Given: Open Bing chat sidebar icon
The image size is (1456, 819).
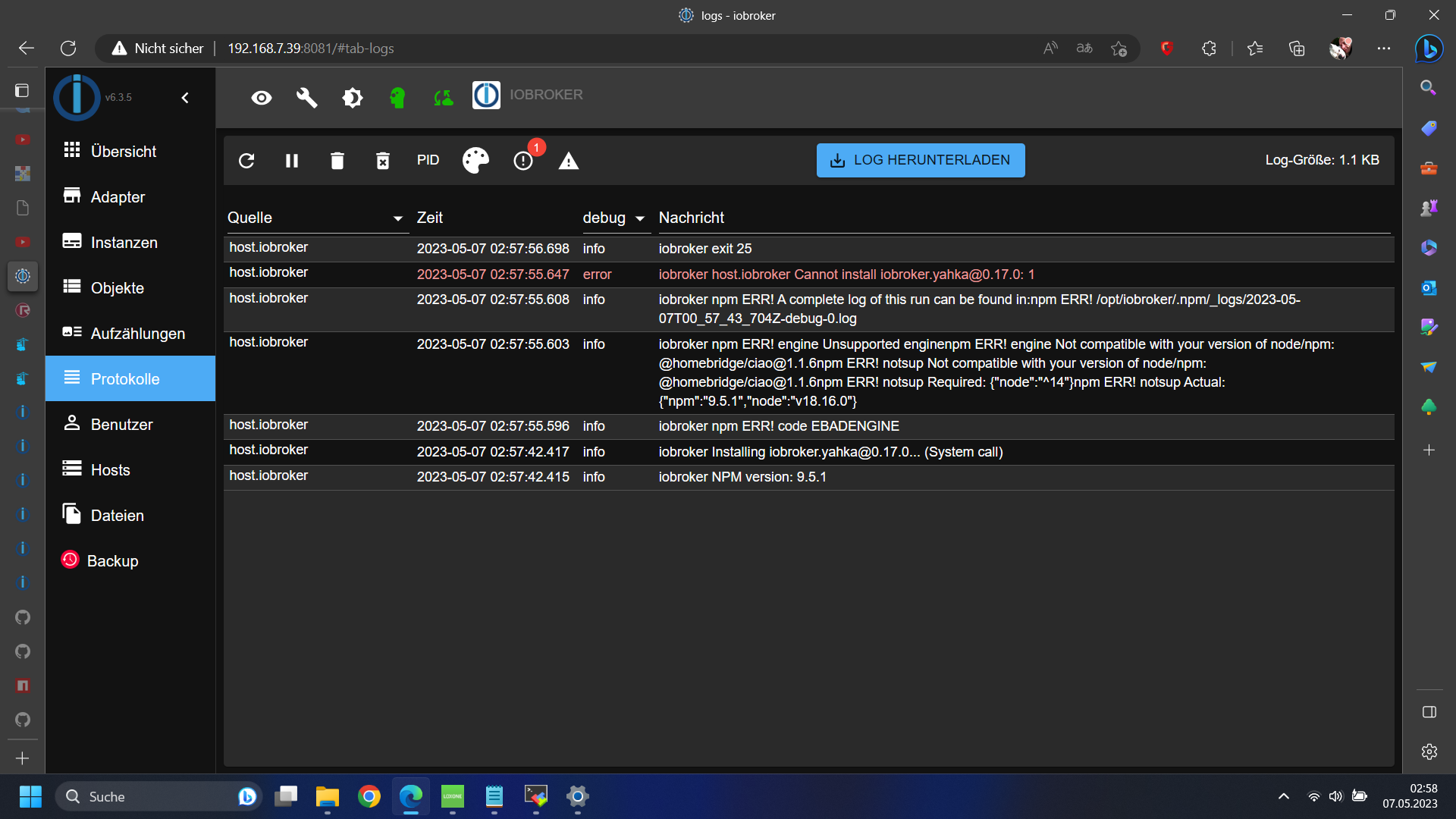Looking at the screenshot, I should point(1429,49).
